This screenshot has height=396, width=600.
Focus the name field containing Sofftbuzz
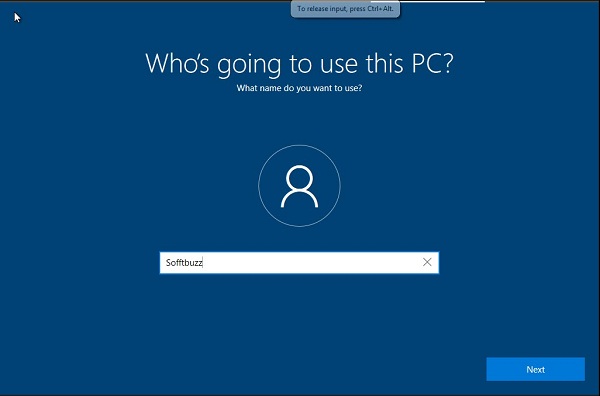[x=299, y=262]
